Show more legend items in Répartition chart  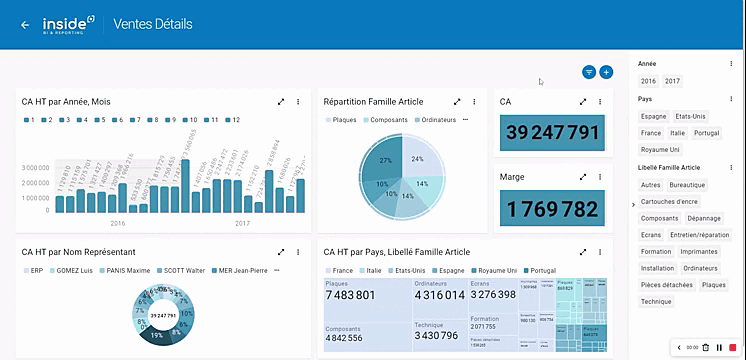(465, 120)
